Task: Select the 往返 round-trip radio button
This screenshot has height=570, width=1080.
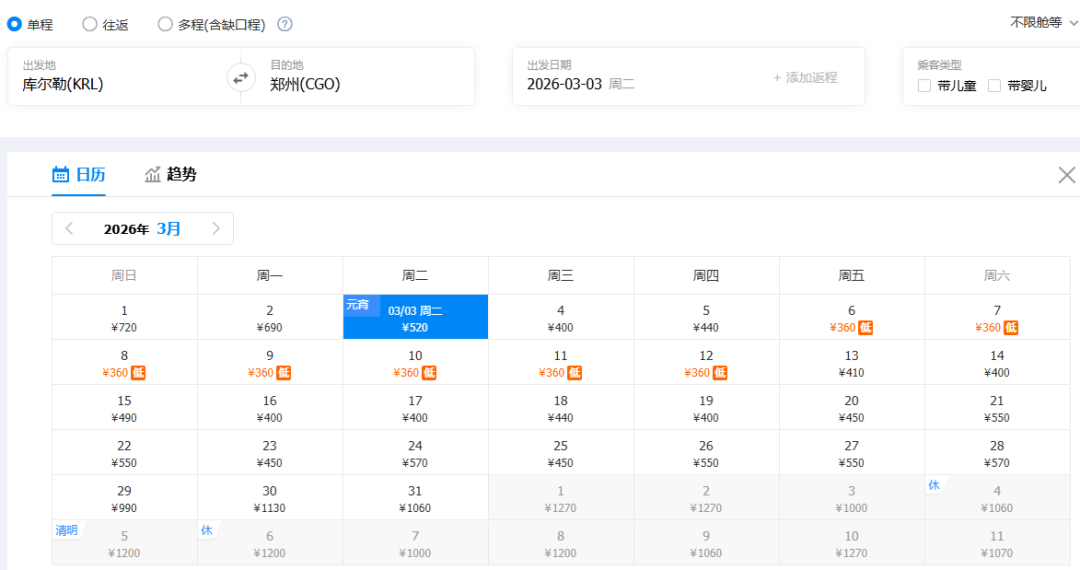Action: pyautogui.click(x=90, y=24)
